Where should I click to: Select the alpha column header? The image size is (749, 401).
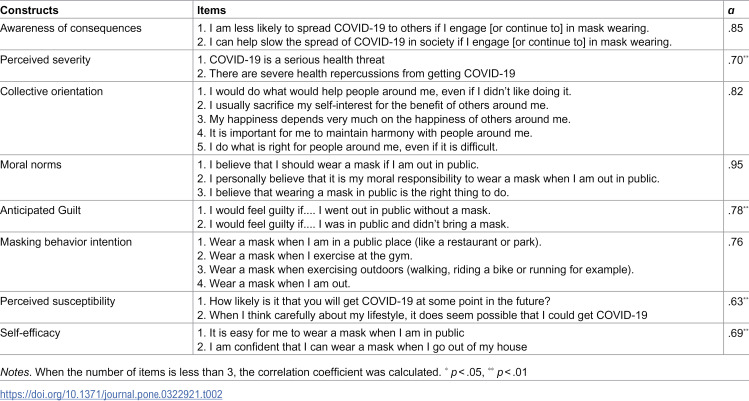(731, 10)
